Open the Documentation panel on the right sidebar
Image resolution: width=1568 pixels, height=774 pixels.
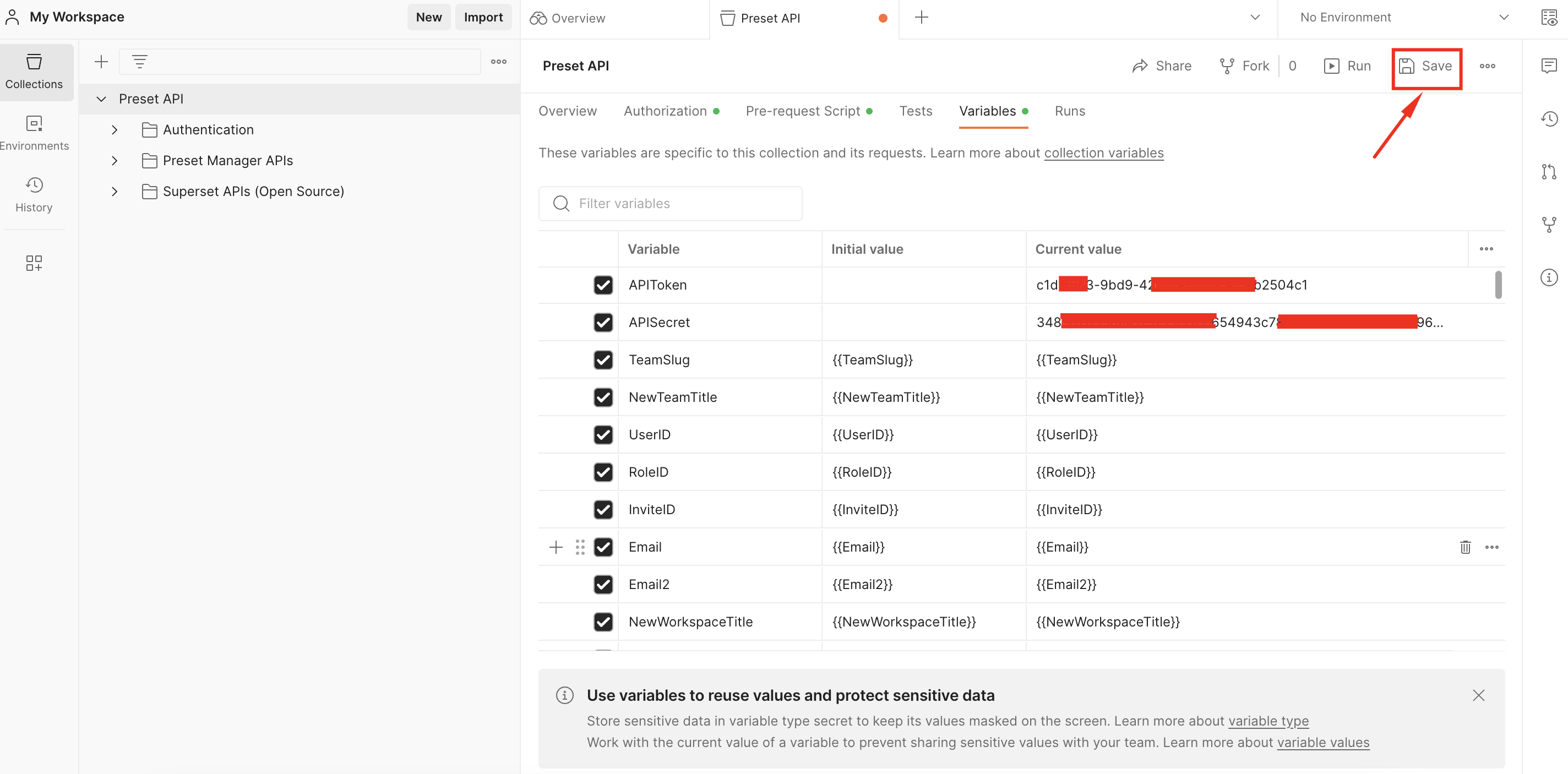pyautogui.click(x=1550, y=17)
